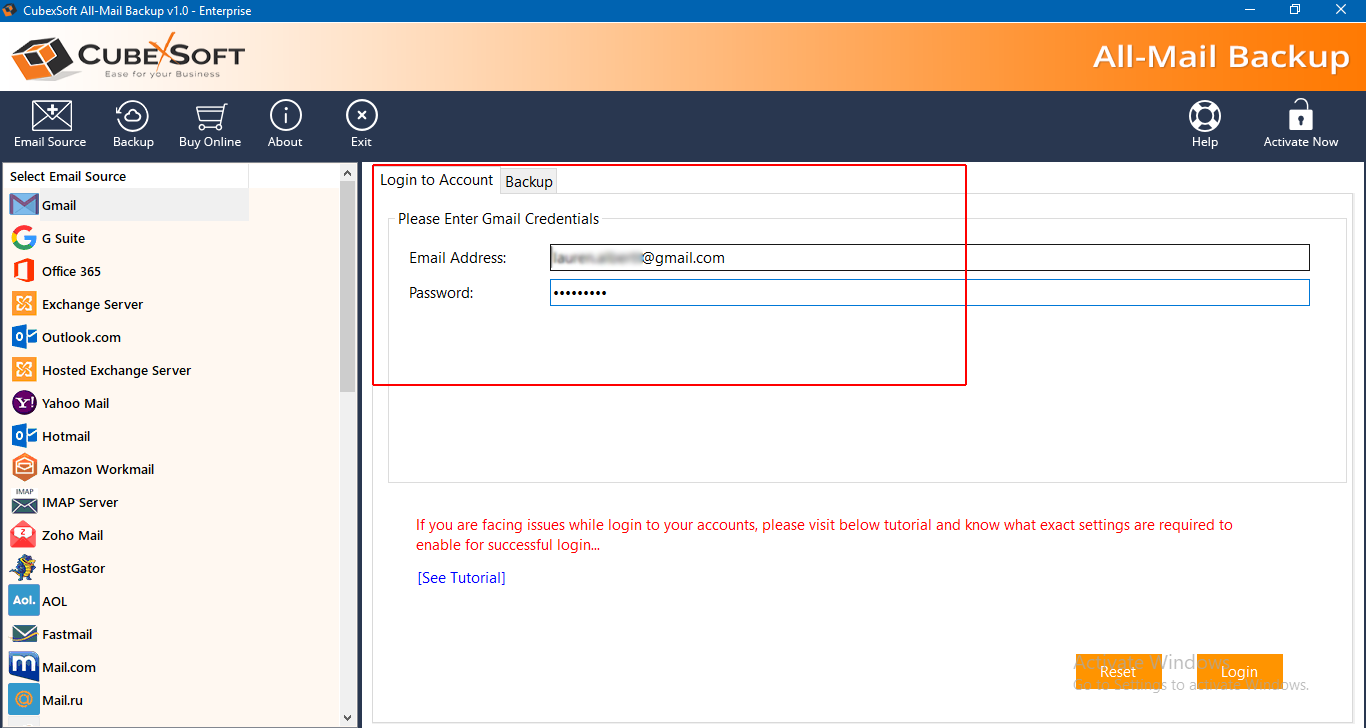1366x728 pixels.
Task: Choose G Suite email source
Action: pyautogui.click(x=63, y=238)
